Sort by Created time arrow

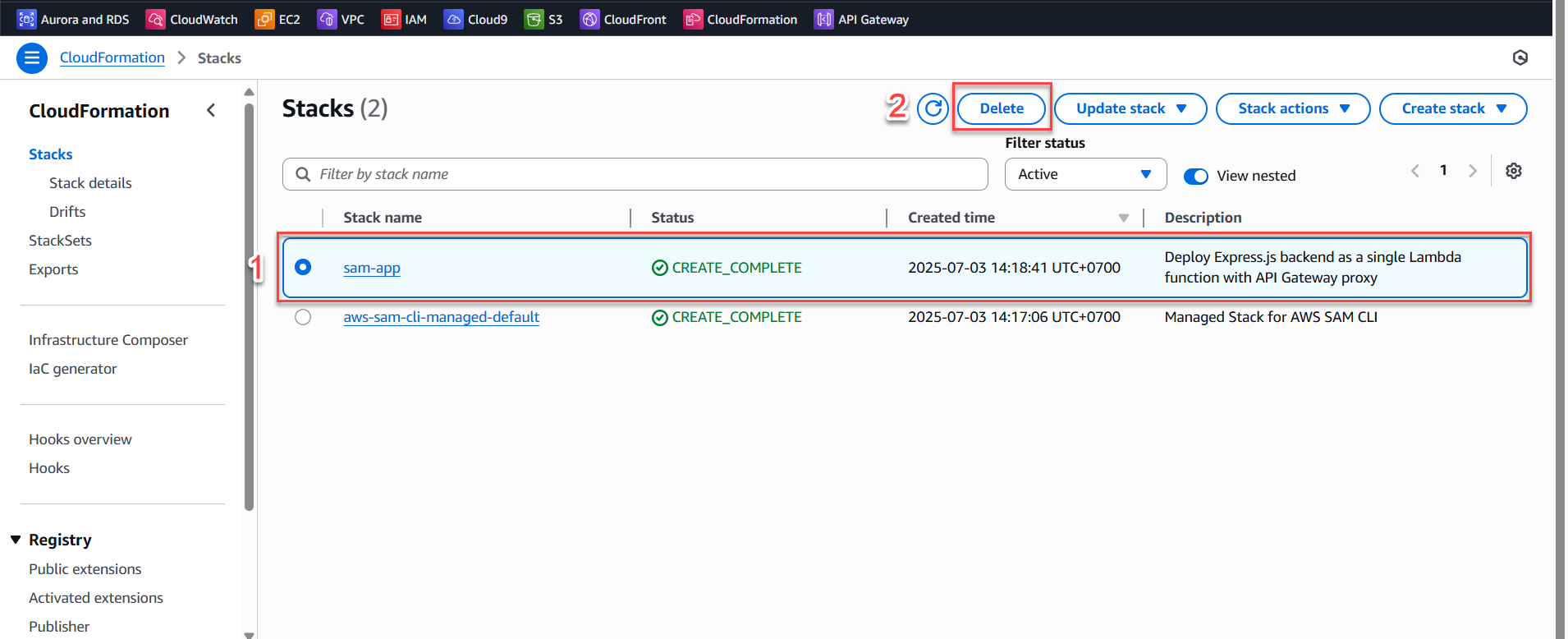(1123, 218)
